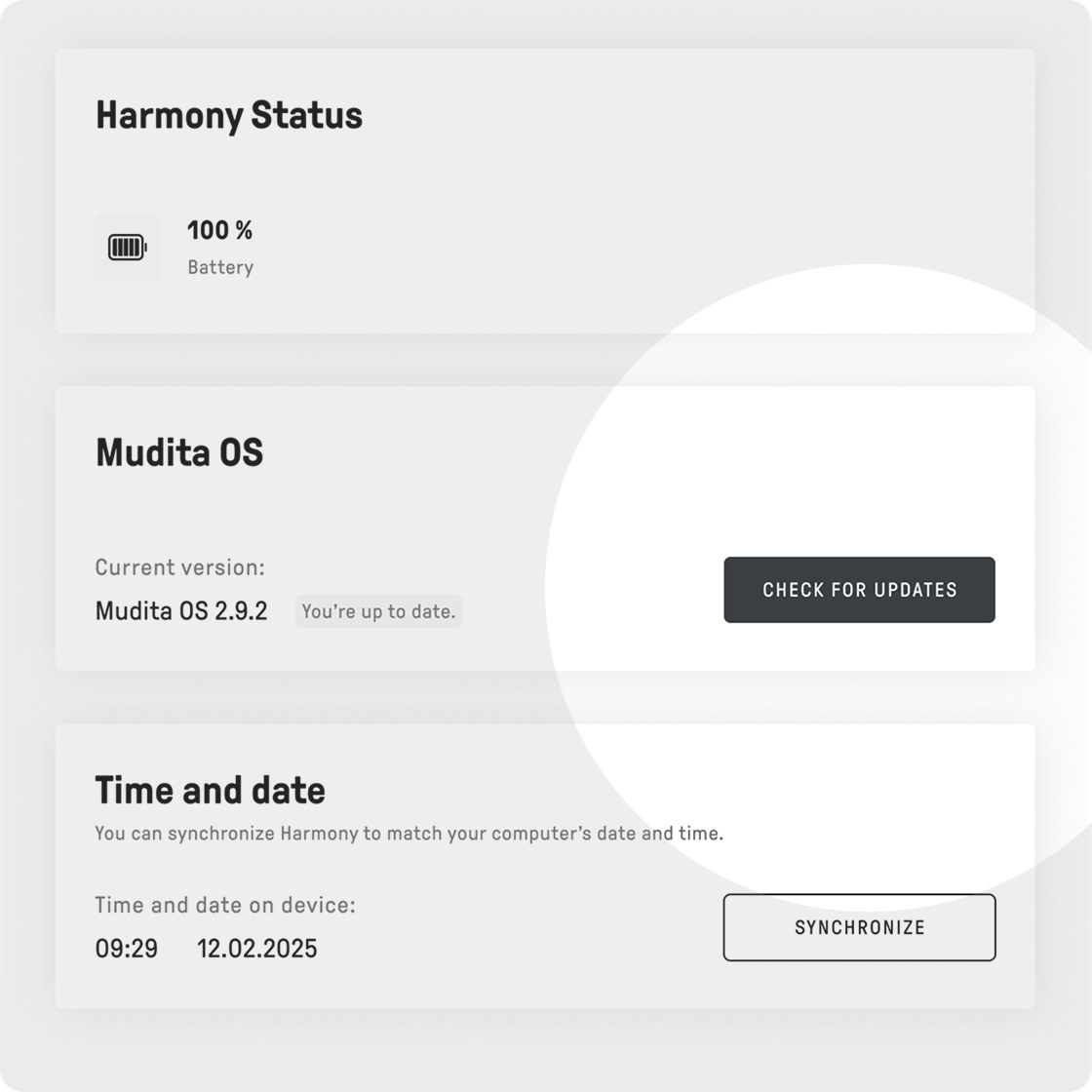Image resolution: width=1092 pixels, height=1092 pixels.
Task: Click the battery icon
Action: pyautogui.click(x=128, y=248)
